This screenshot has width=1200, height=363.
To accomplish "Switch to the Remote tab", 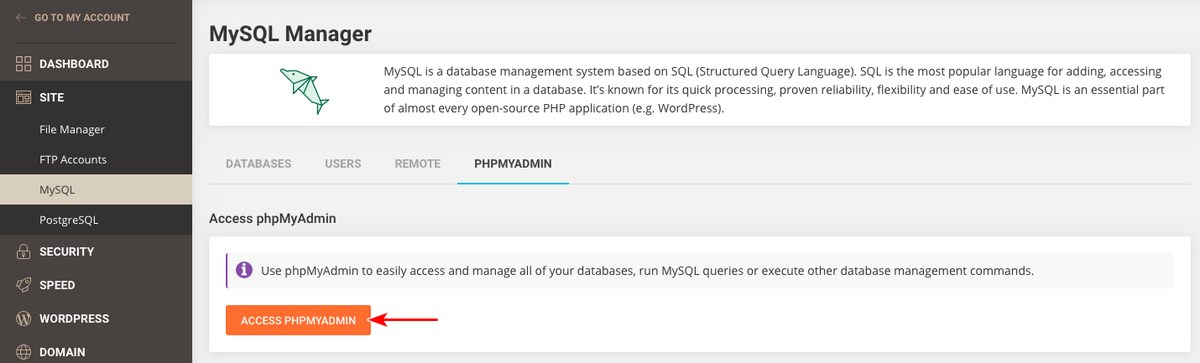I will 417,163.
